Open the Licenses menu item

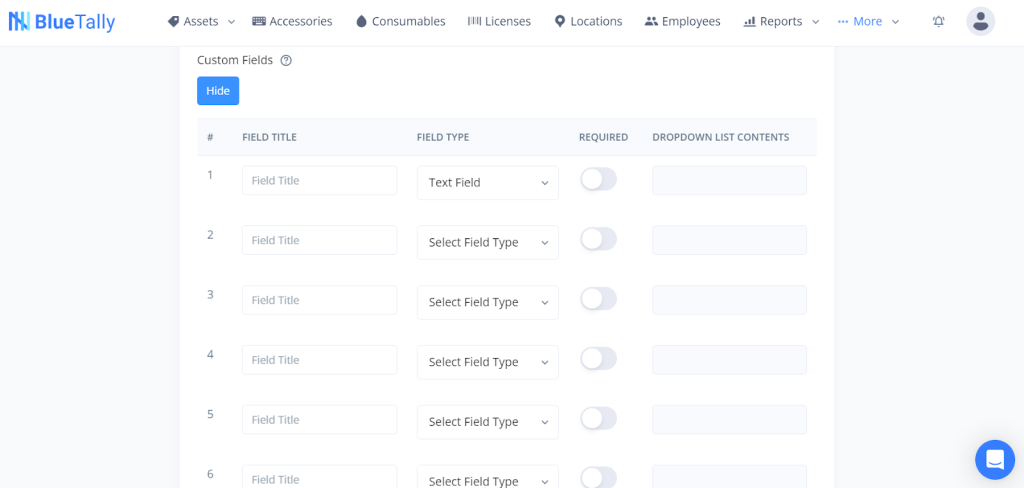click(x=499, y=21)
